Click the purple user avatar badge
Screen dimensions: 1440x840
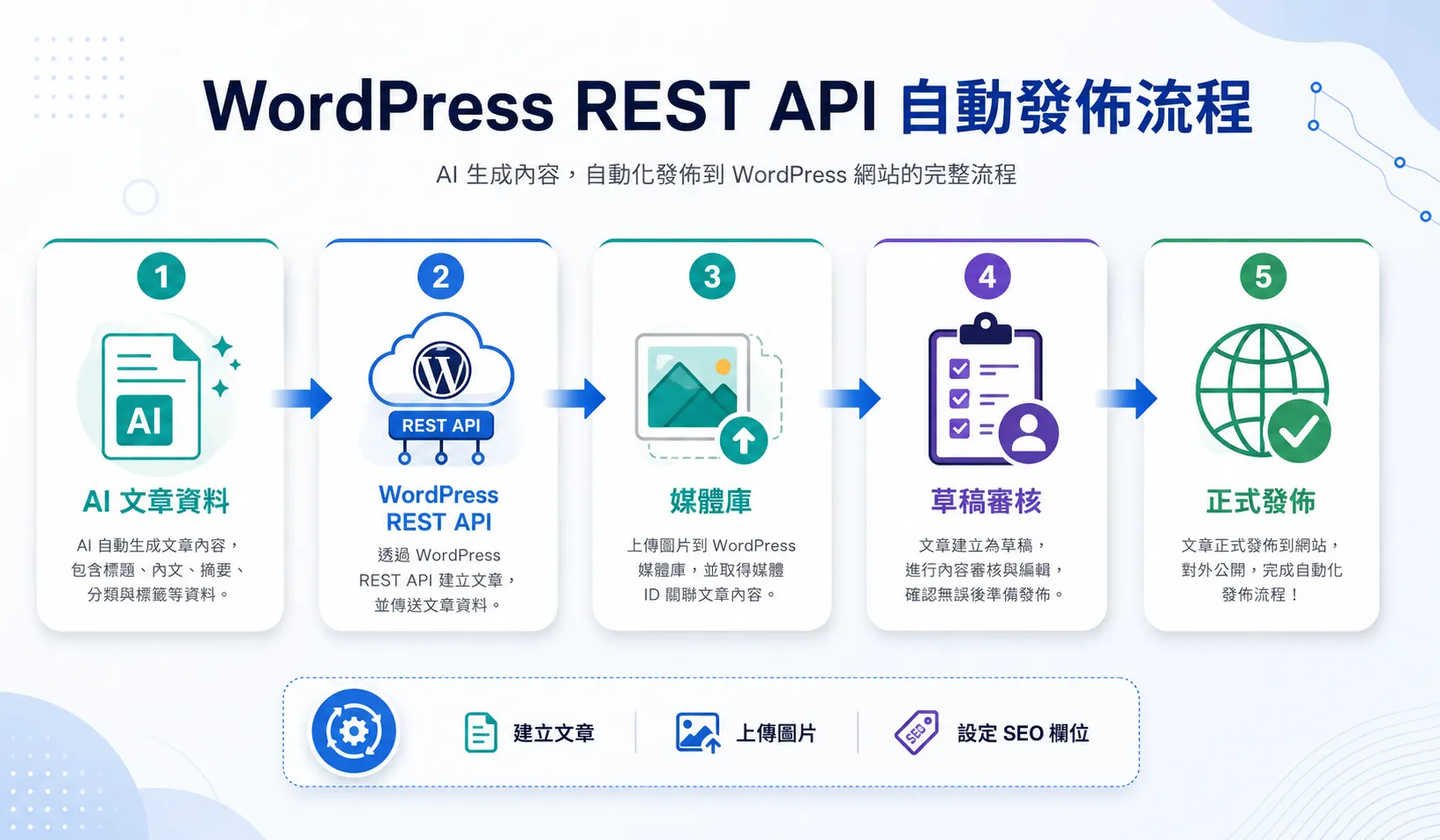pos(1028,433)
